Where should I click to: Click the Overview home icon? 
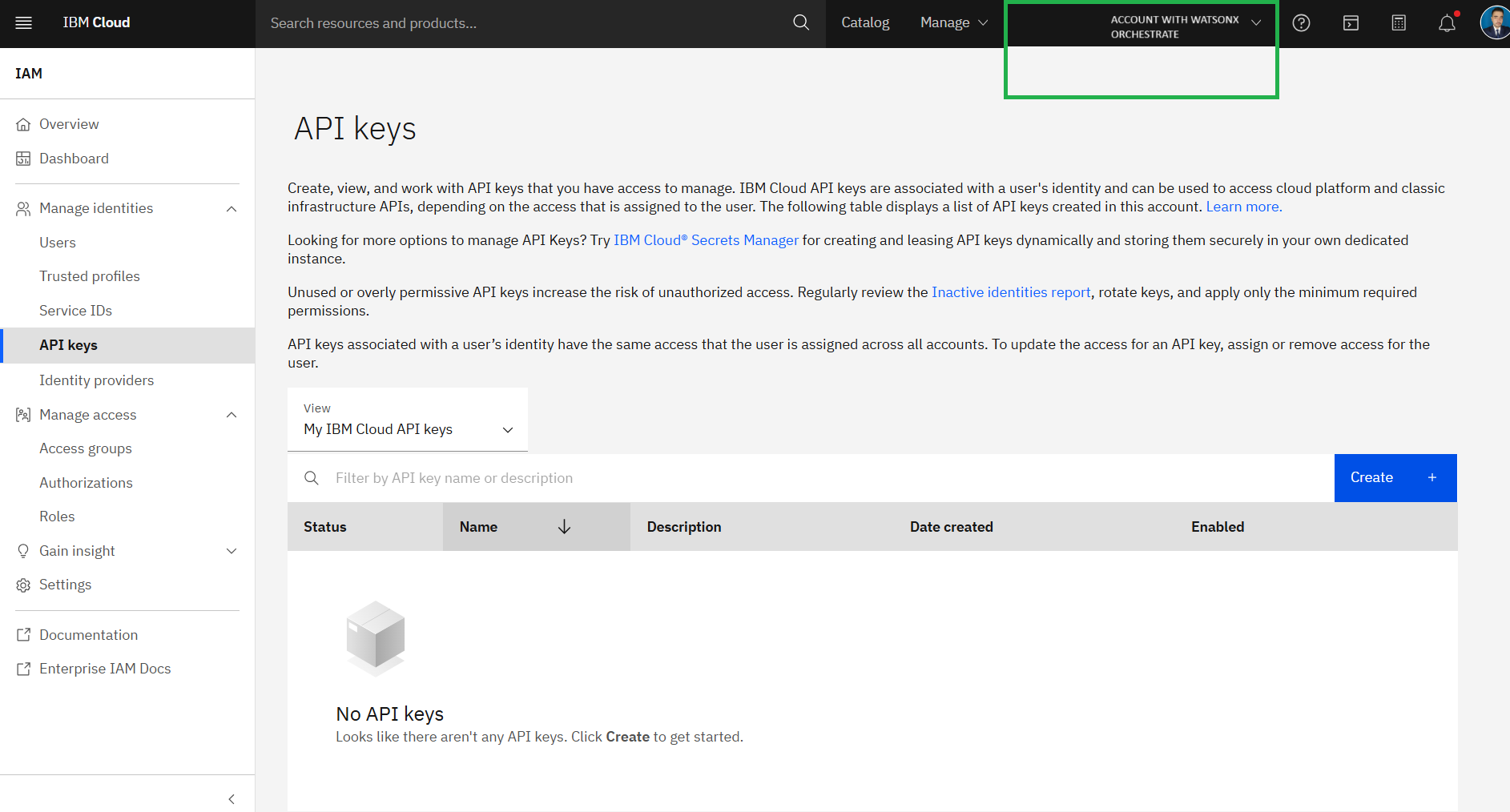click(23, 125)
